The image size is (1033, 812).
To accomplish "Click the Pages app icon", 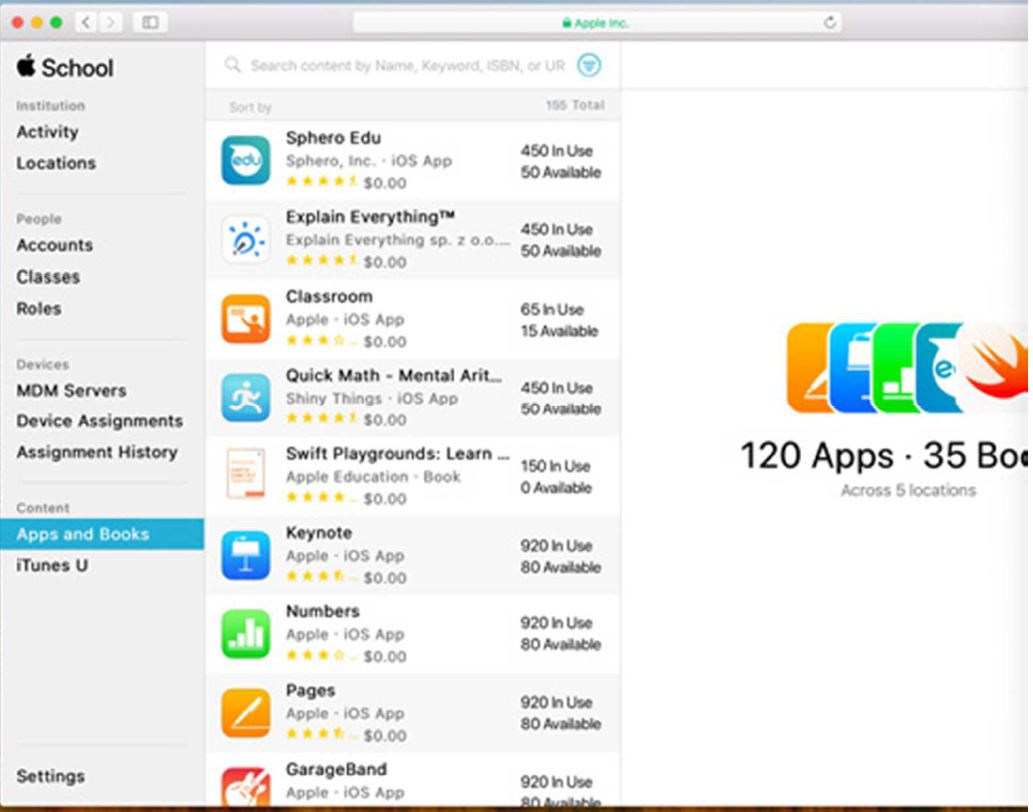I will 245,713.
